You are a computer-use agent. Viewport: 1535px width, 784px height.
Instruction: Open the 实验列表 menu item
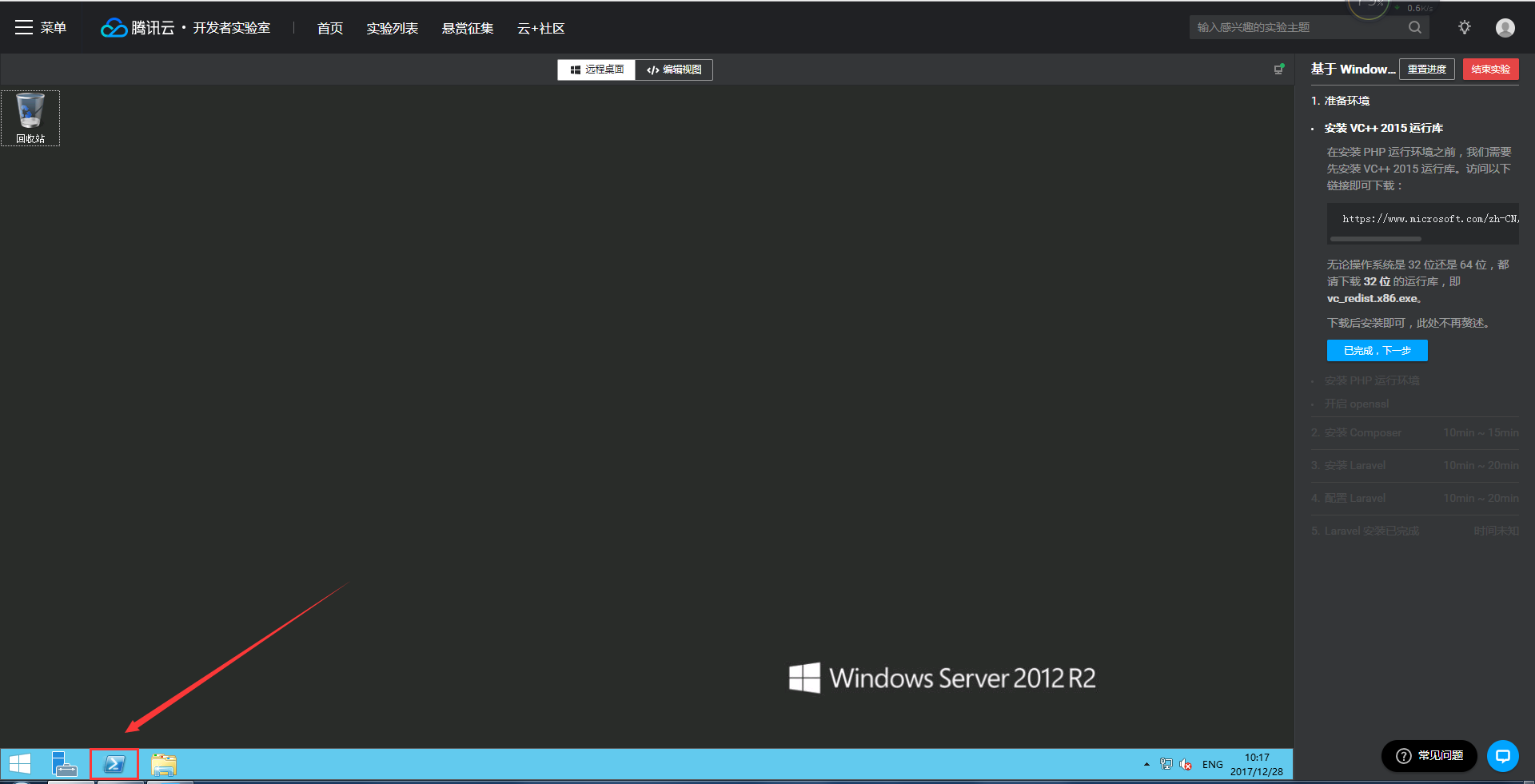click(393, 29)
